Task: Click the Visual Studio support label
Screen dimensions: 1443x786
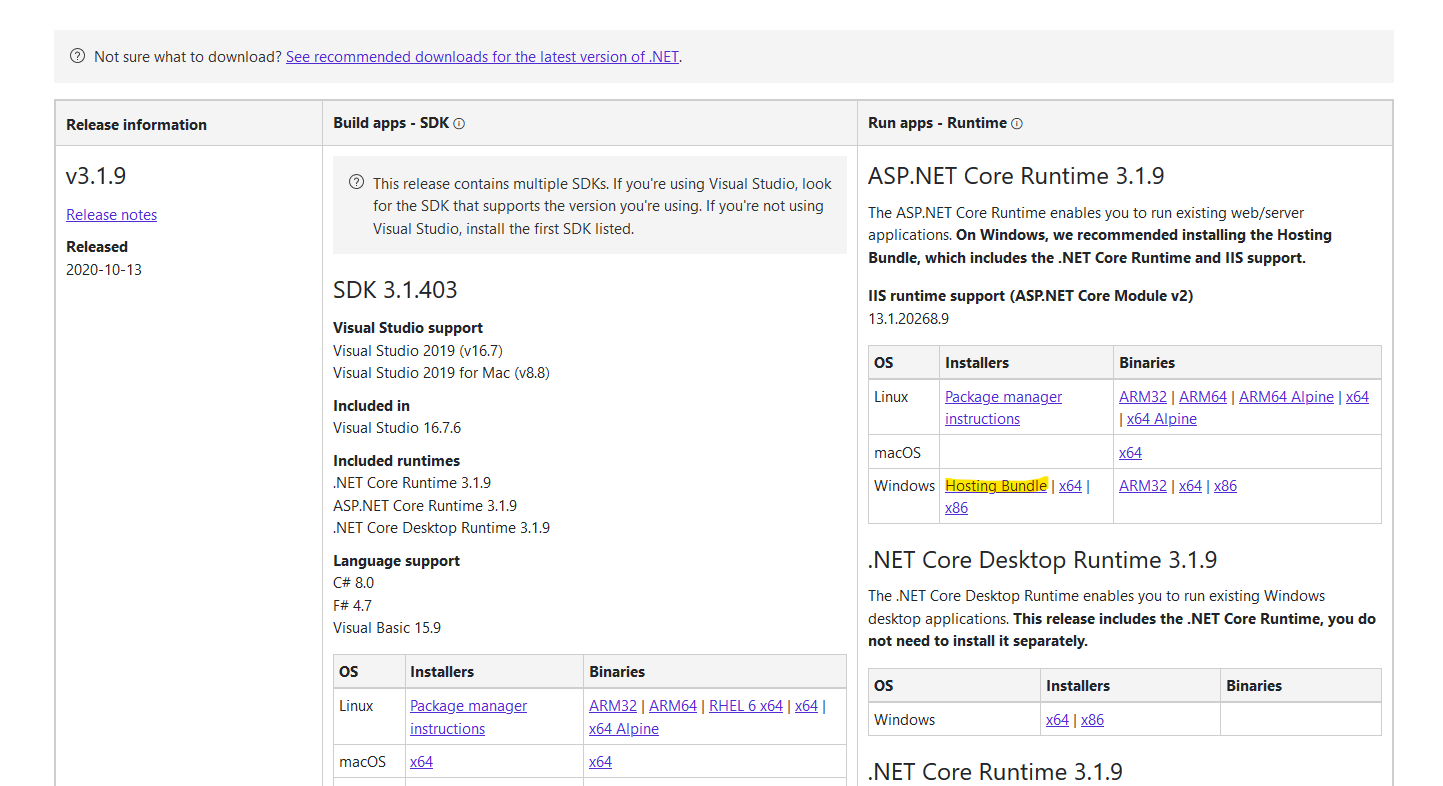Action: click(408, 328)
